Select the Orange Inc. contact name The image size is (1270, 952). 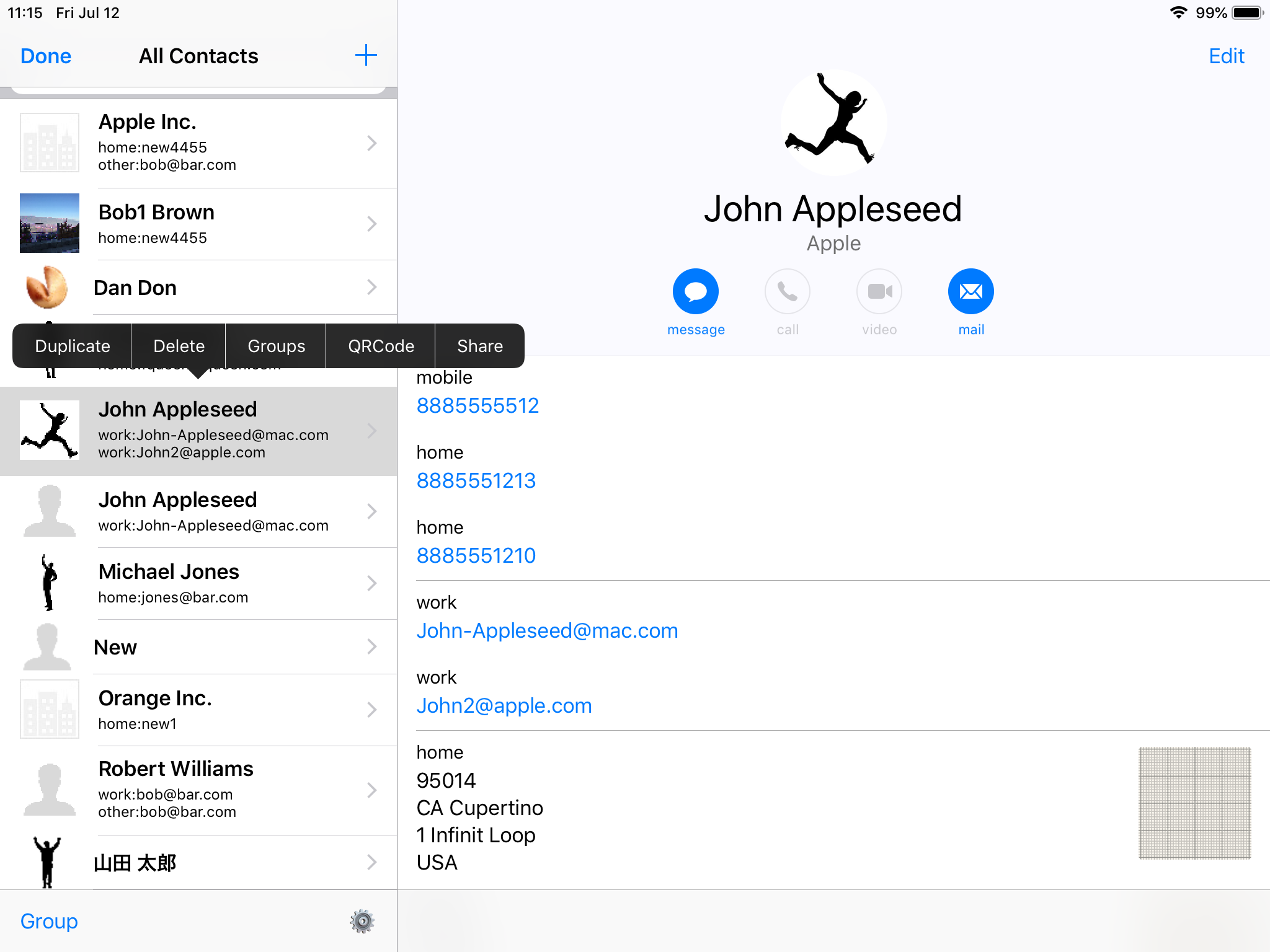(155, 698)
